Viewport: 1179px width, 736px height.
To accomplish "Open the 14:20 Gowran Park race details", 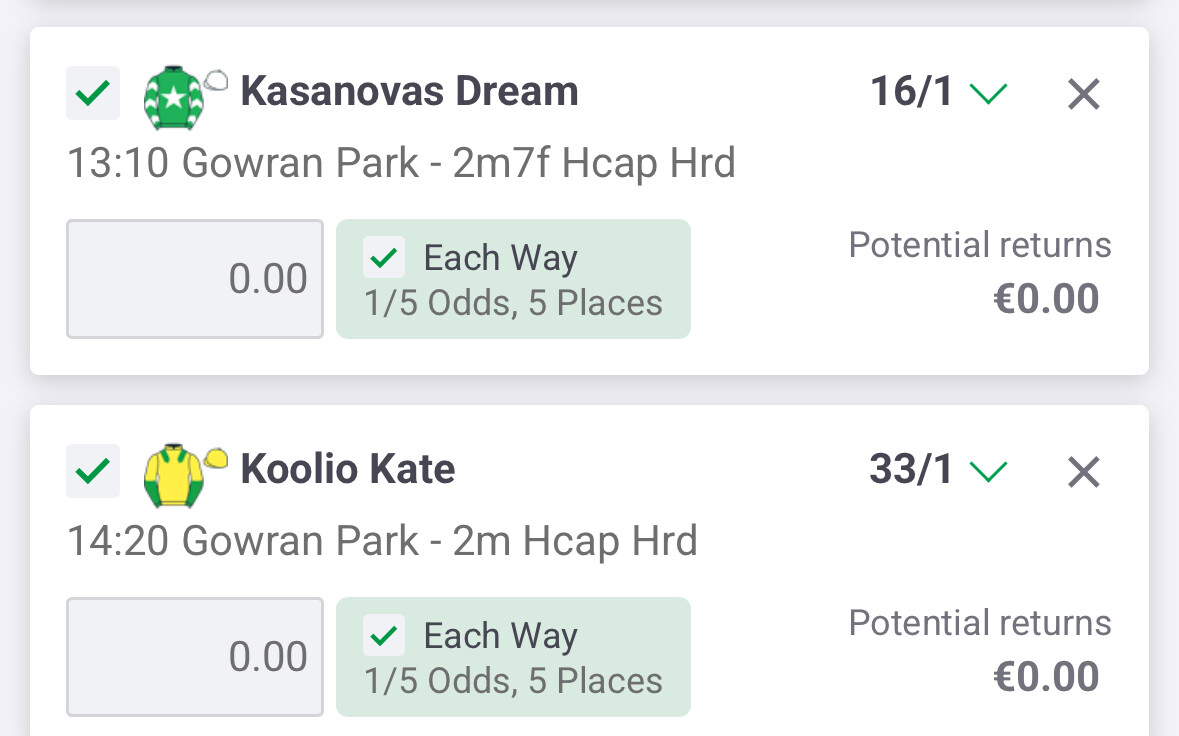I will [382, 541].
